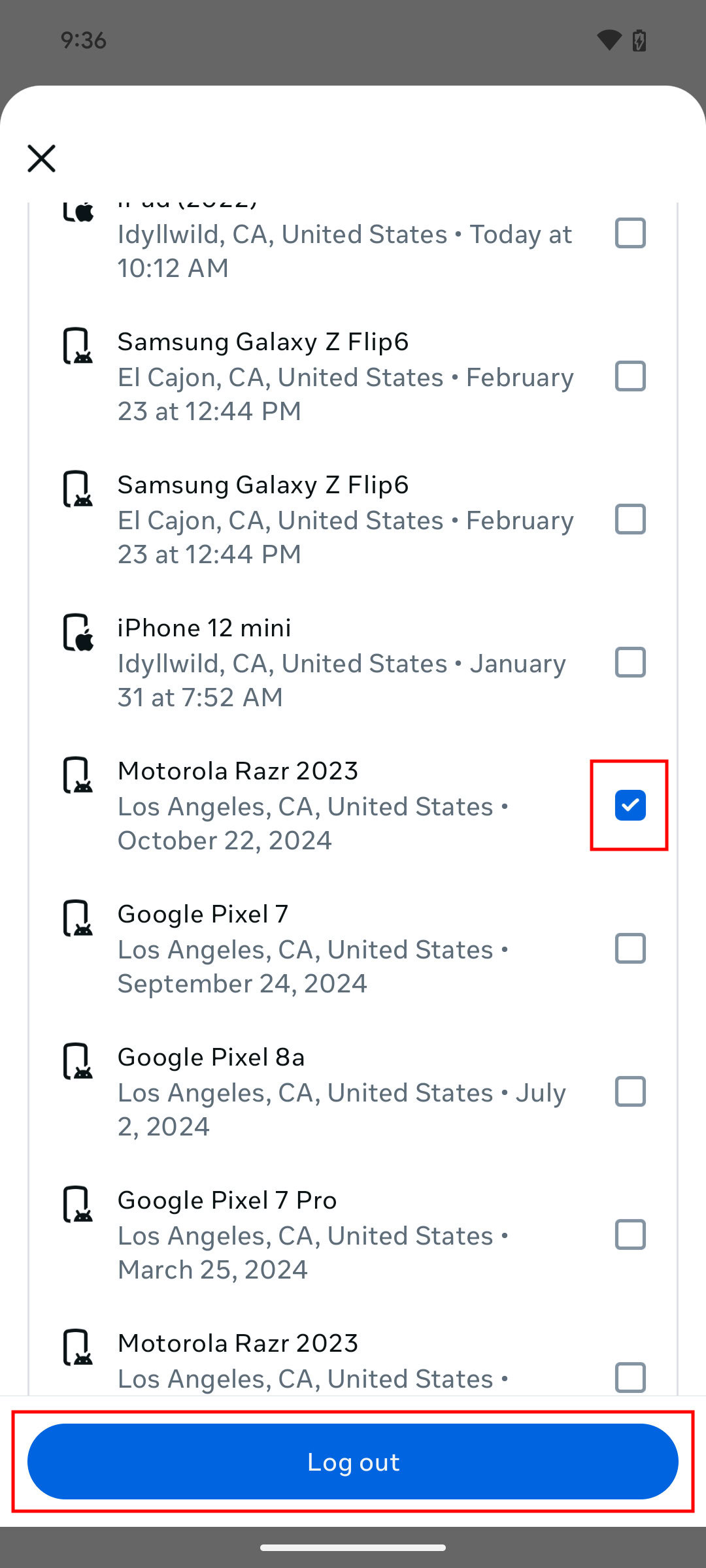Check the Google Pixel 7 Pro checkbox
The height and width of the screenshot is (1568, 706).
pyautogui.click(x=630, y=1234)
